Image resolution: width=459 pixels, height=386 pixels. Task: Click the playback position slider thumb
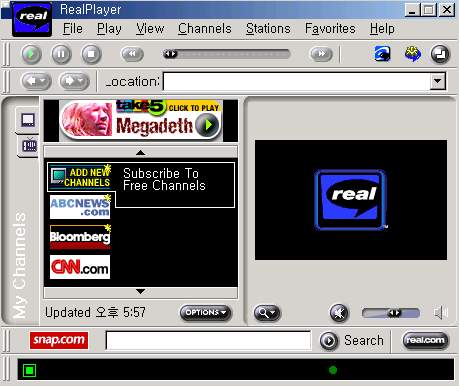click(170, 54)
